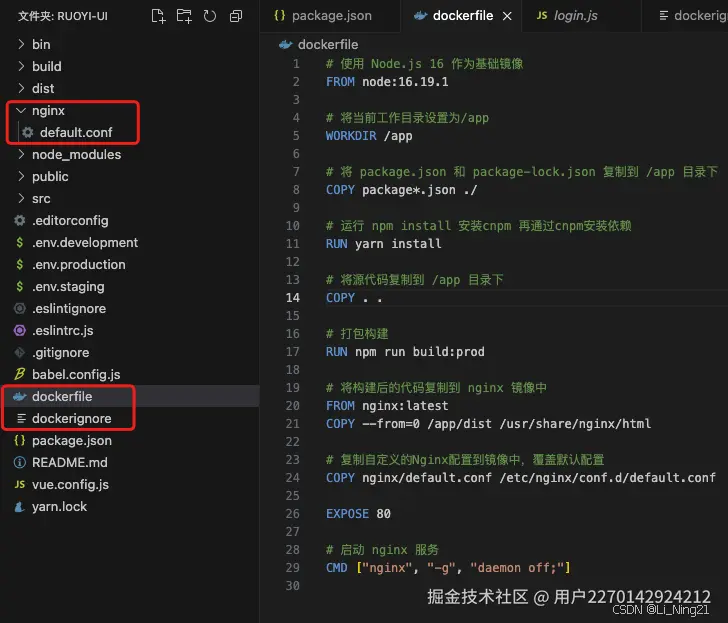Viewport: 728px width, 623px height.
Task: Click 'COPY package*.json ./' line
Action: pyautogui.click(x=402, y=190)
